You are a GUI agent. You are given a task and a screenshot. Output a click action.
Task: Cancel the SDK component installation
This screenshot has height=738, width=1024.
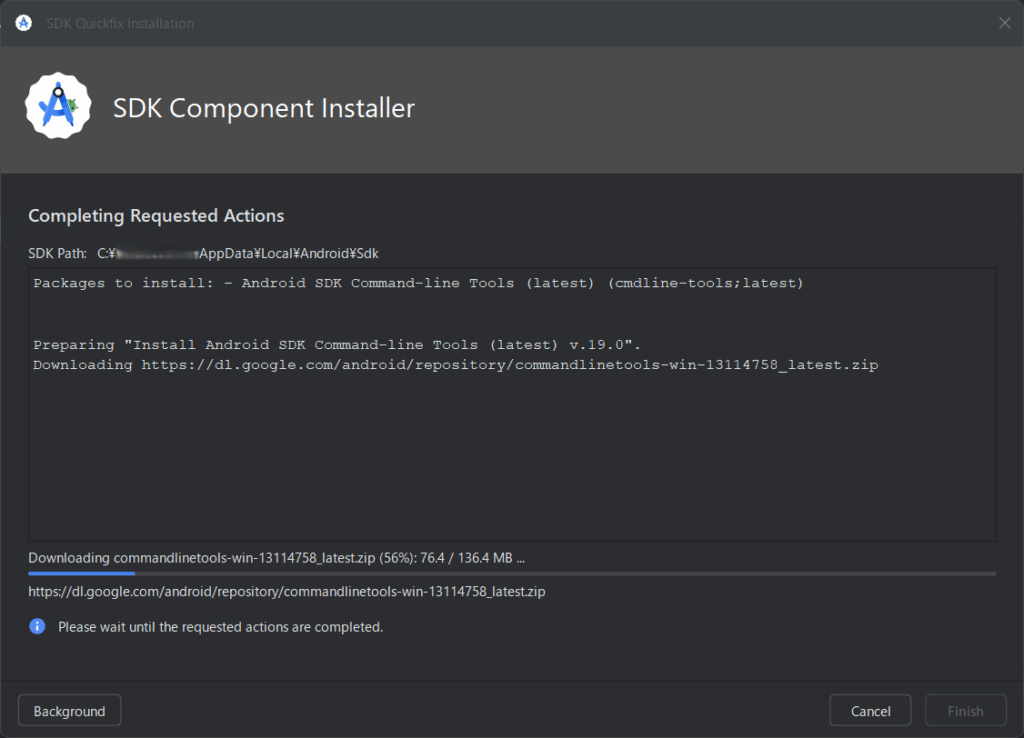pos(870,711)
